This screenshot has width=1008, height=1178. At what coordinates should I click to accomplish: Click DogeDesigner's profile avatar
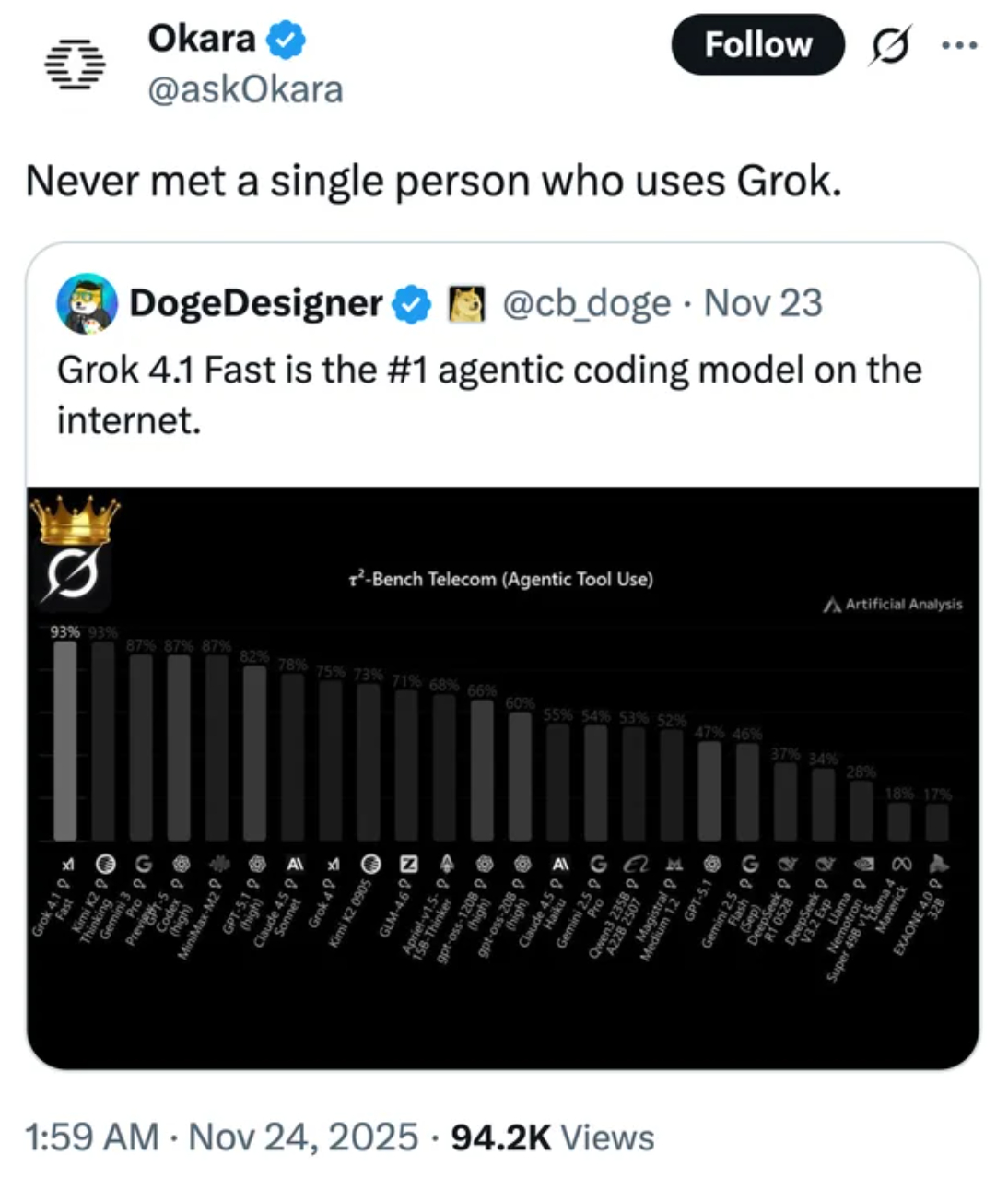click(x=88, y=304)
